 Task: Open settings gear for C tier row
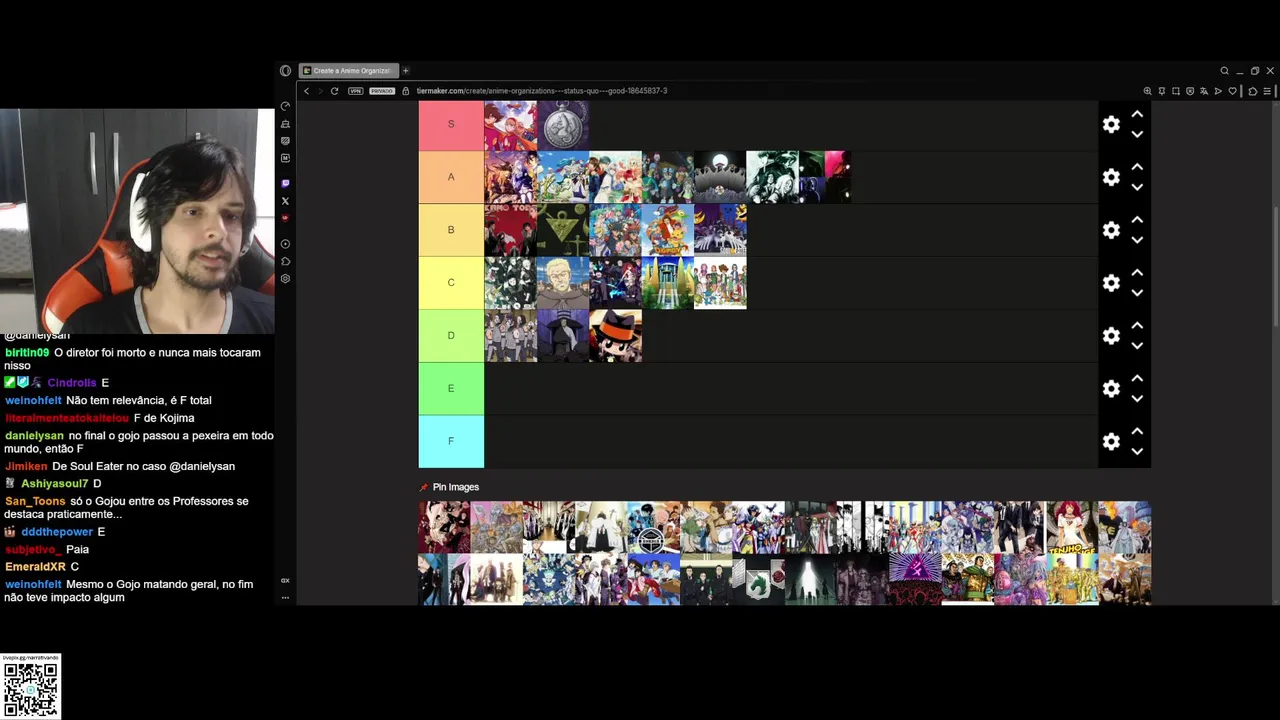point(1111,283)
